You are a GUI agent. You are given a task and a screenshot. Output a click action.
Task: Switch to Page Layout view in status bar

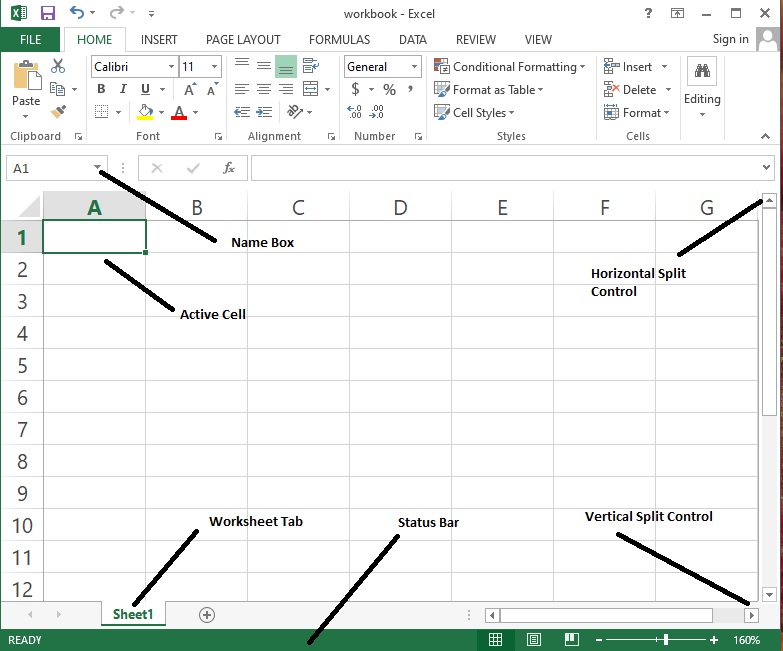coord(533,639)
